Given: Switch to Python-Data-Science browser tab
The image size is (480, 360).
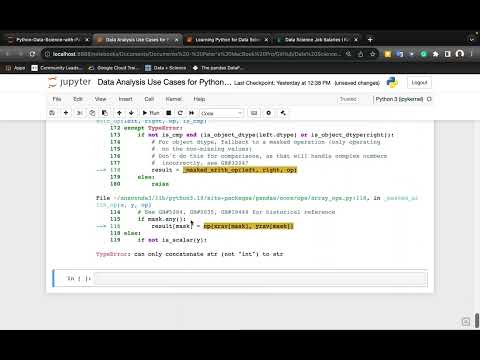Looking at the screenshot, I should point(48,40).
